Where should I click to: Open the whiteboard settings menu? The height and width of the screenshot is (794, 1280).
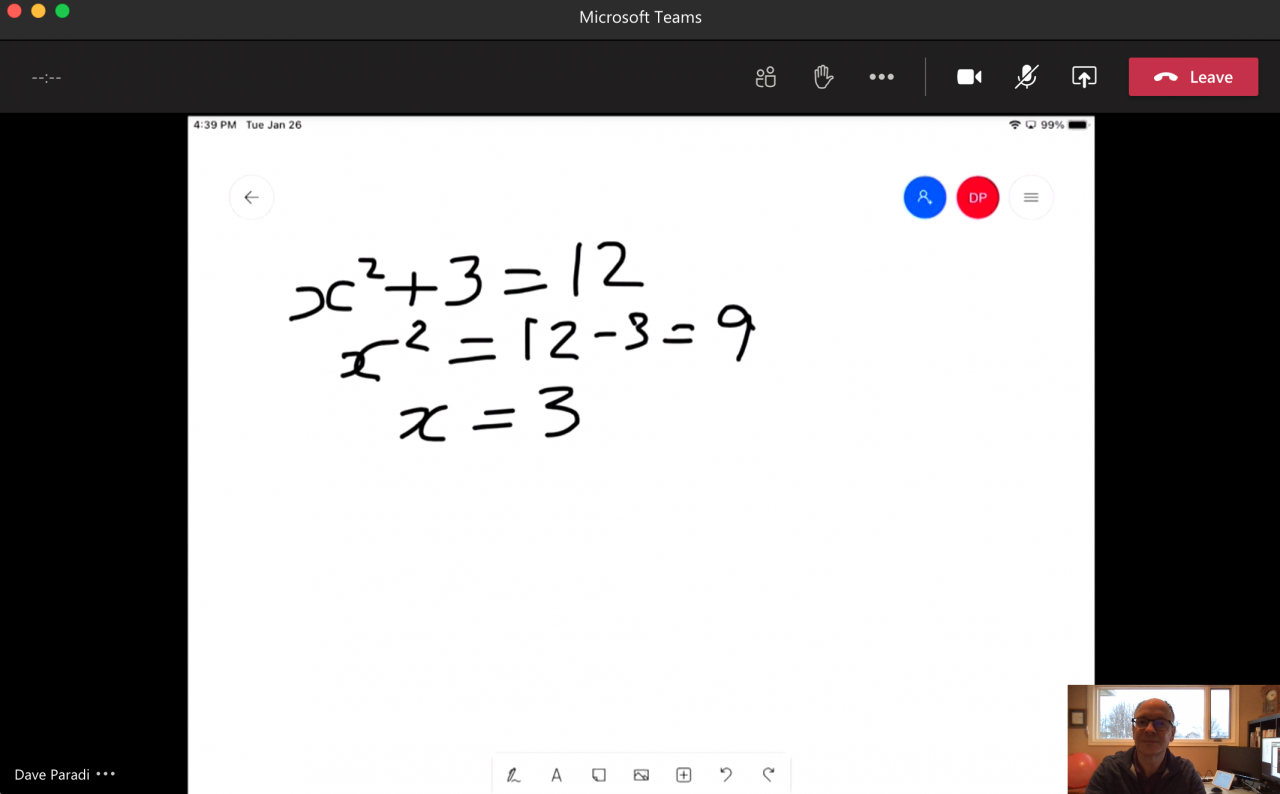pyautogui.click(x=1031, y=197)
